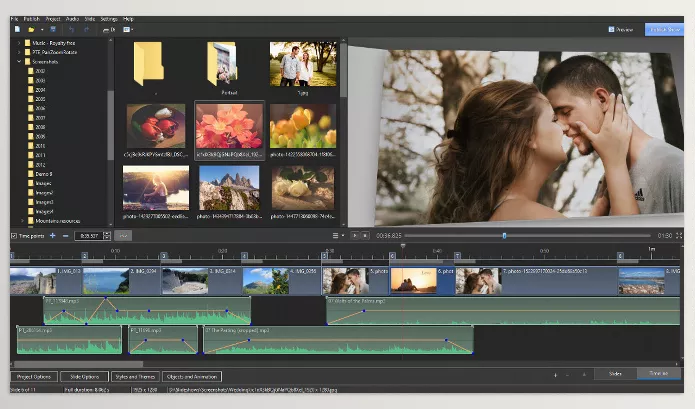Image resolution: width=695 pixels, height=409 pixels.
Task: Click the blue plus add time point icon
Action: 52,235
